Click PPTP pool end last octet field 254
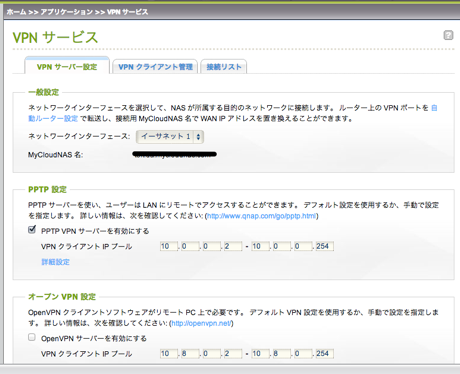 click(x=324, y=246)
